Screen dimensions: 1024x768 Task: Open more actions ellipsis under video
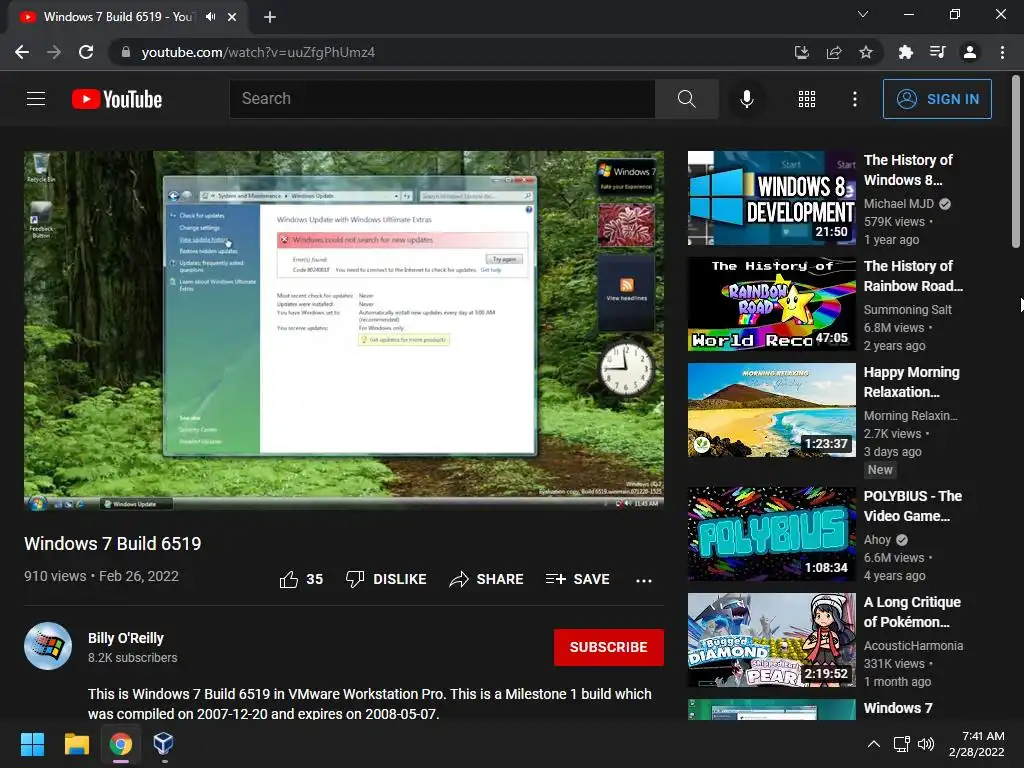(x=644, y=580)
